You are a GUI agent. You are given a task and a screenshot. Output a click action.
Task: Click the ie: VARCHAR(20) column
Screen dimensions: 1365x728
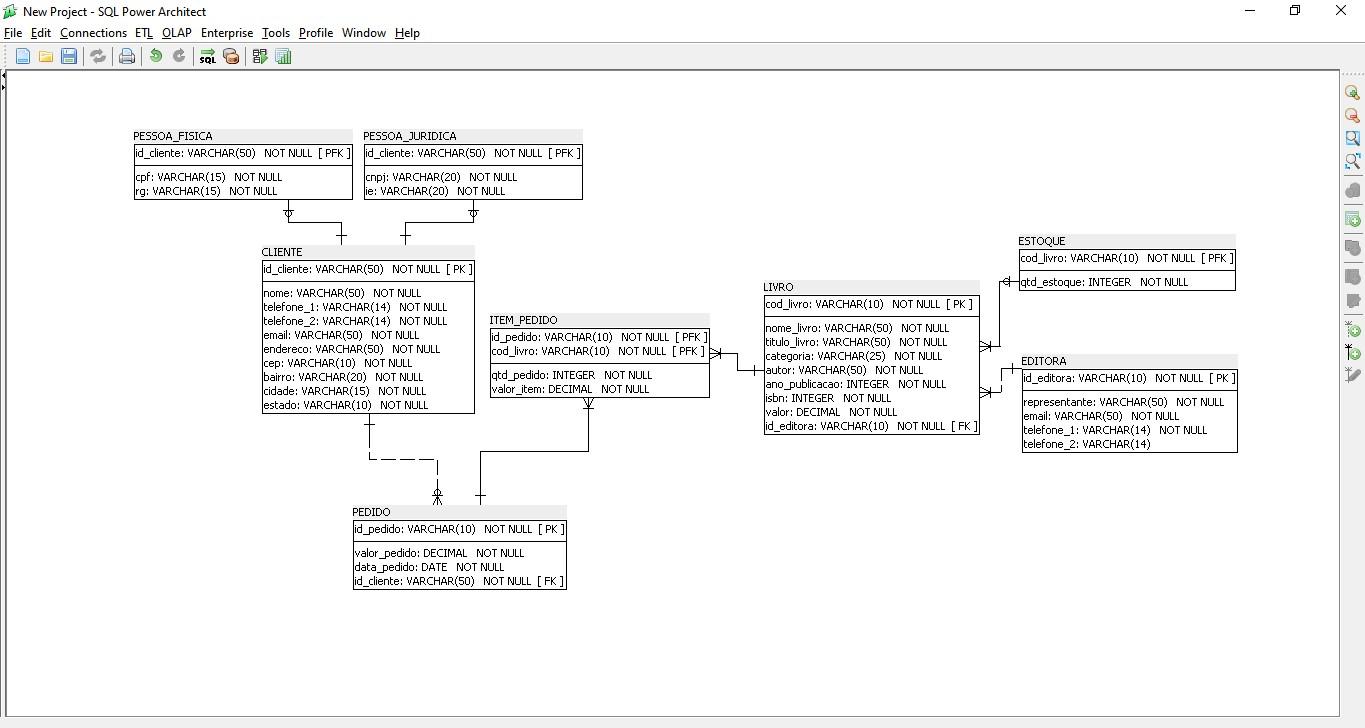coord(435,191)
